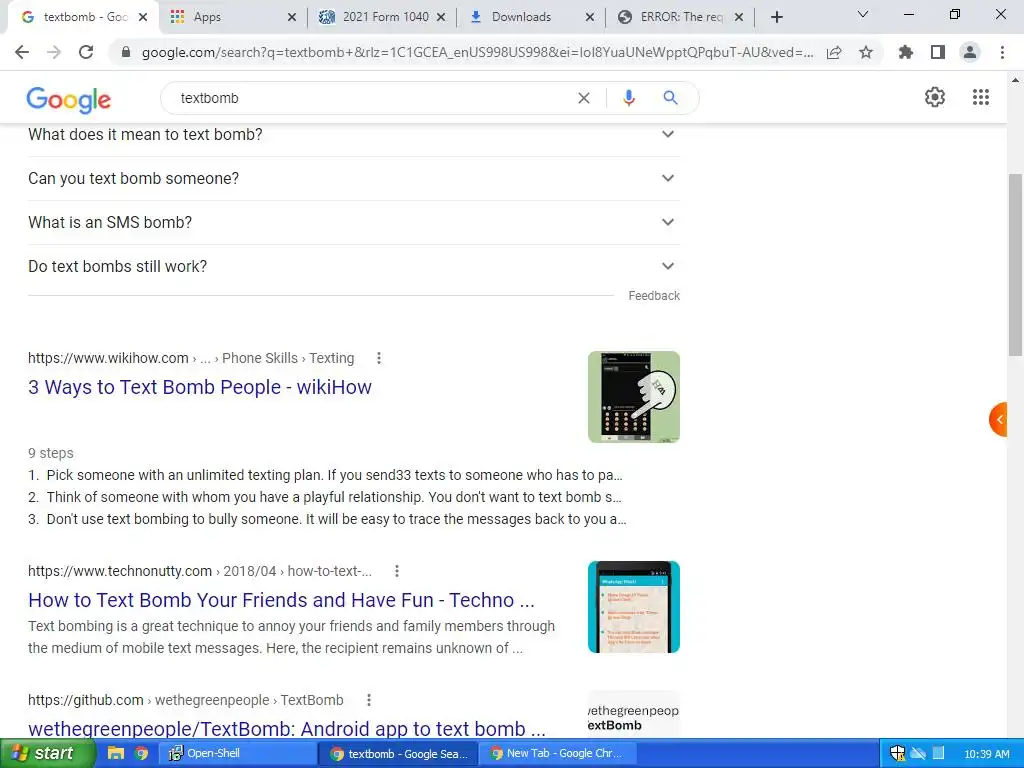Expand 'What does it mean to text bomb?'
Image resolution: width=1024 pixels, height=768 pixels.
[354, 135]
